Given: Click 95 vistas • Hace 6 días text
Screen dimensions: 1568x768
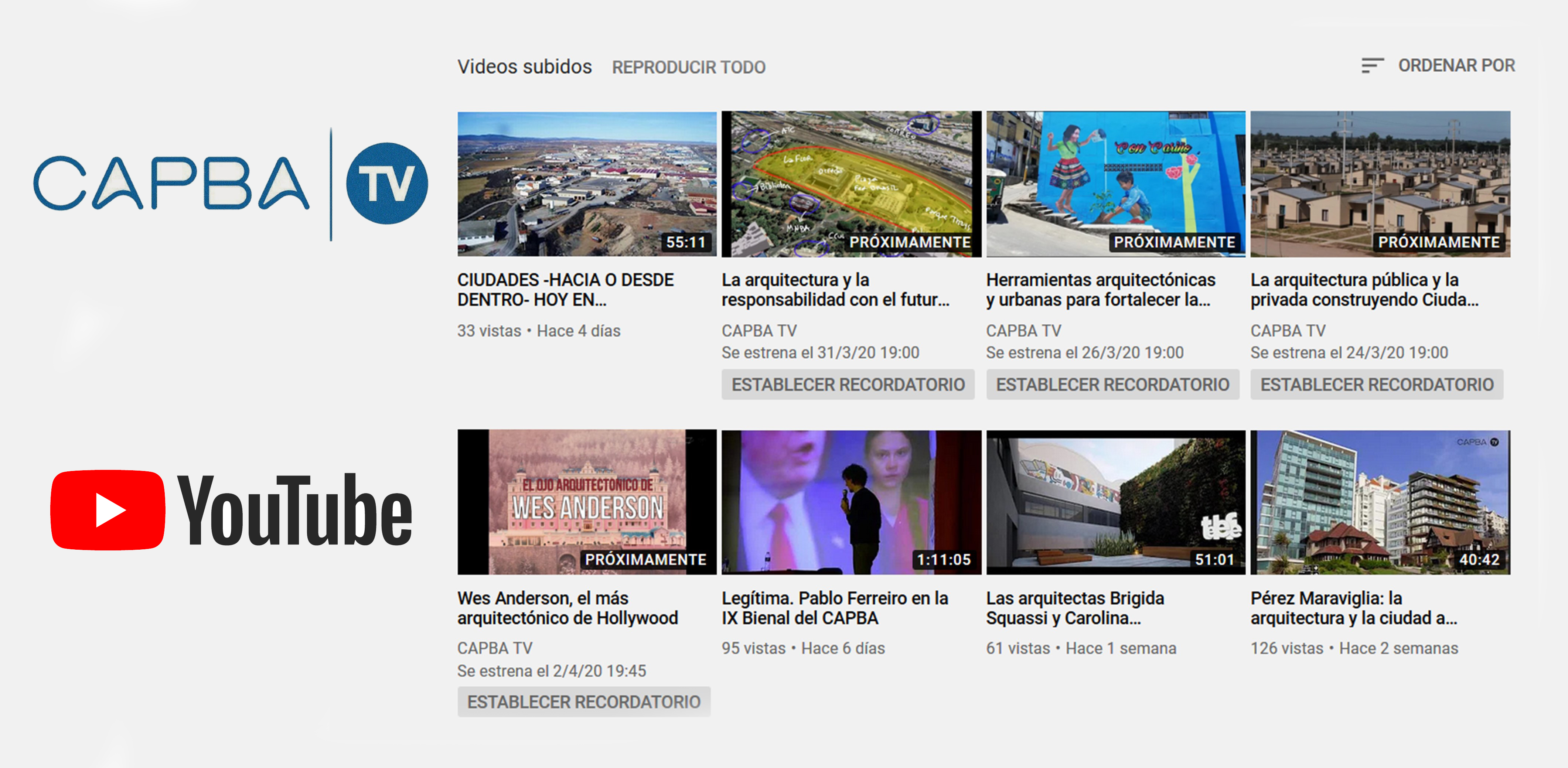Looking at the screenshot, I should point(803,648).
